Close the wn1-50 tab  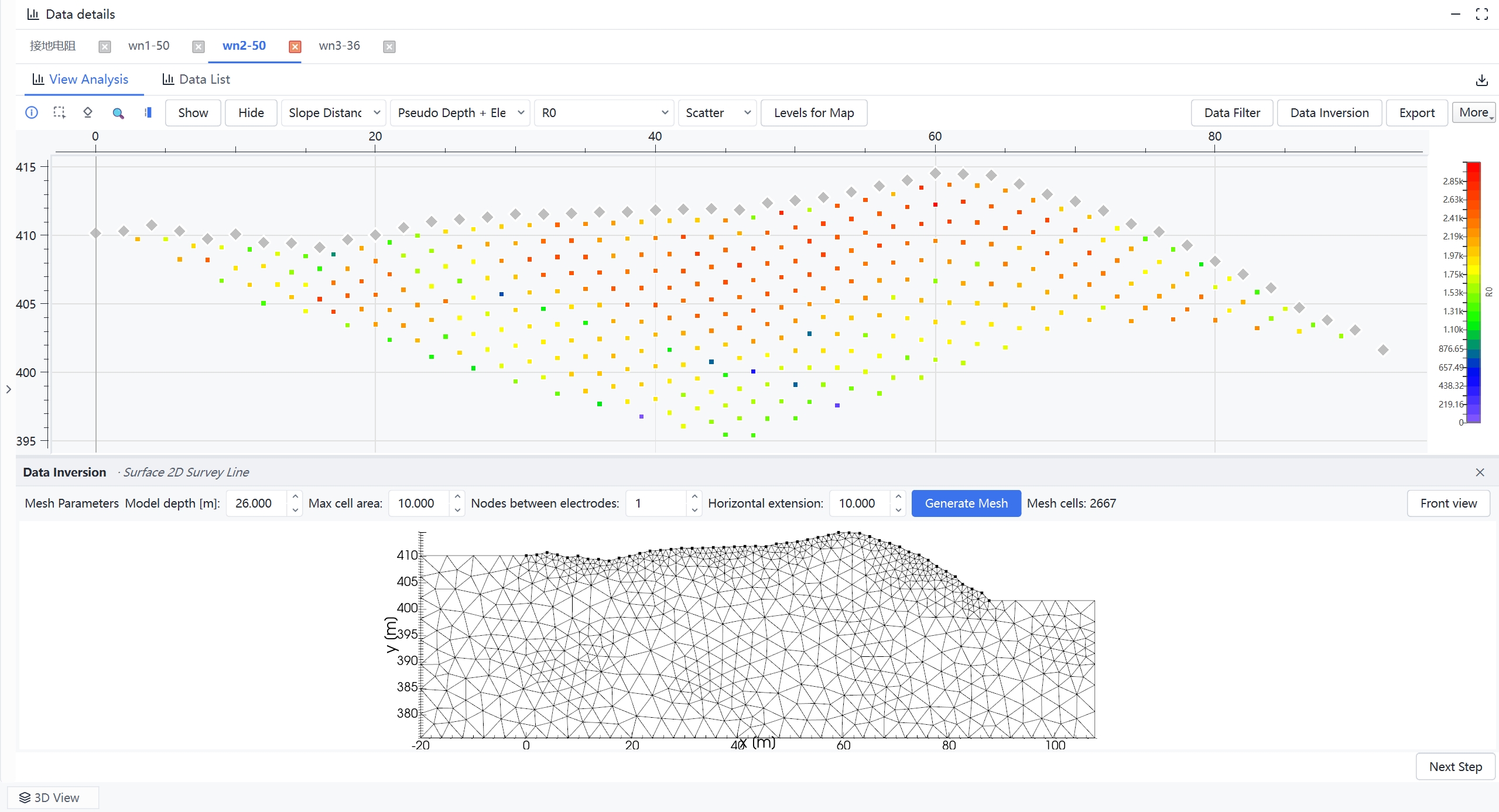199,47
